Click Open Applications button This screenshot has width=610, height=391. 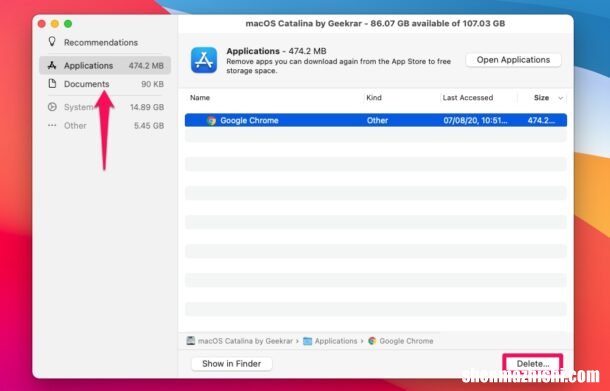click(513, 60)
